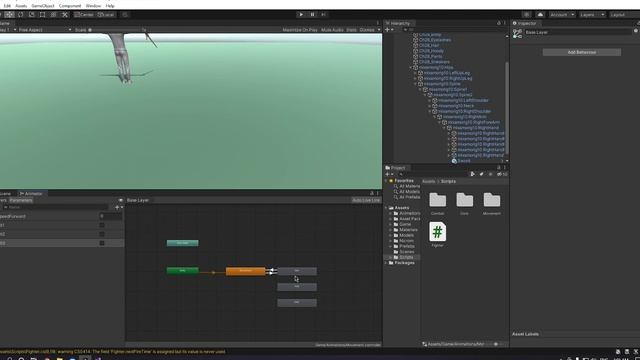The image size is (640, 360).
Task: Open the custom editor tools icon
Action: [x=64, y=14]
